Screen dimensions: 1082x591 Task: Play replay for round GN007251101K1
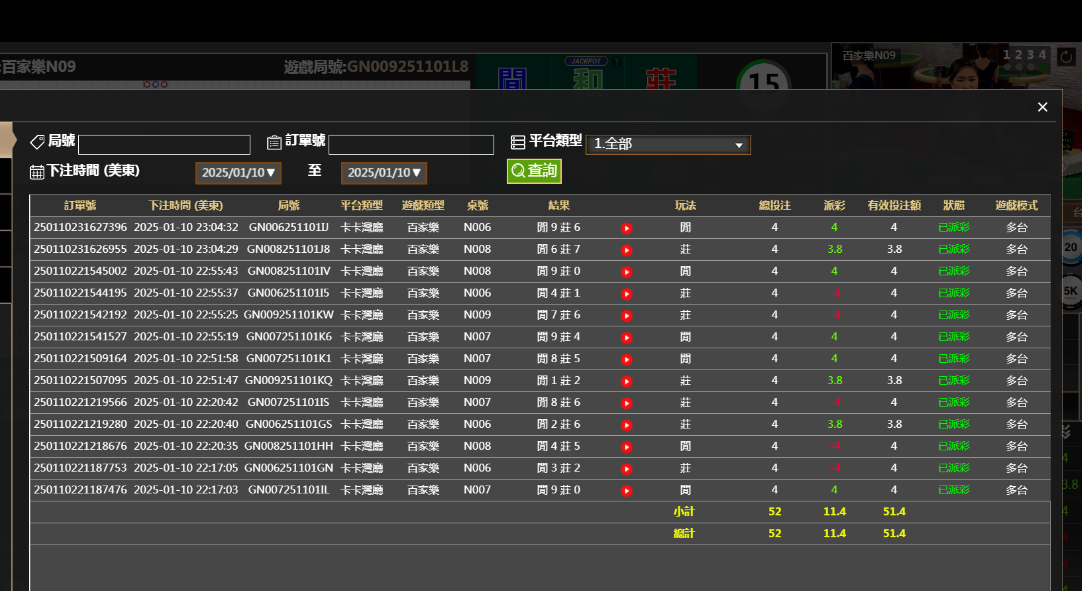point(627,359)
